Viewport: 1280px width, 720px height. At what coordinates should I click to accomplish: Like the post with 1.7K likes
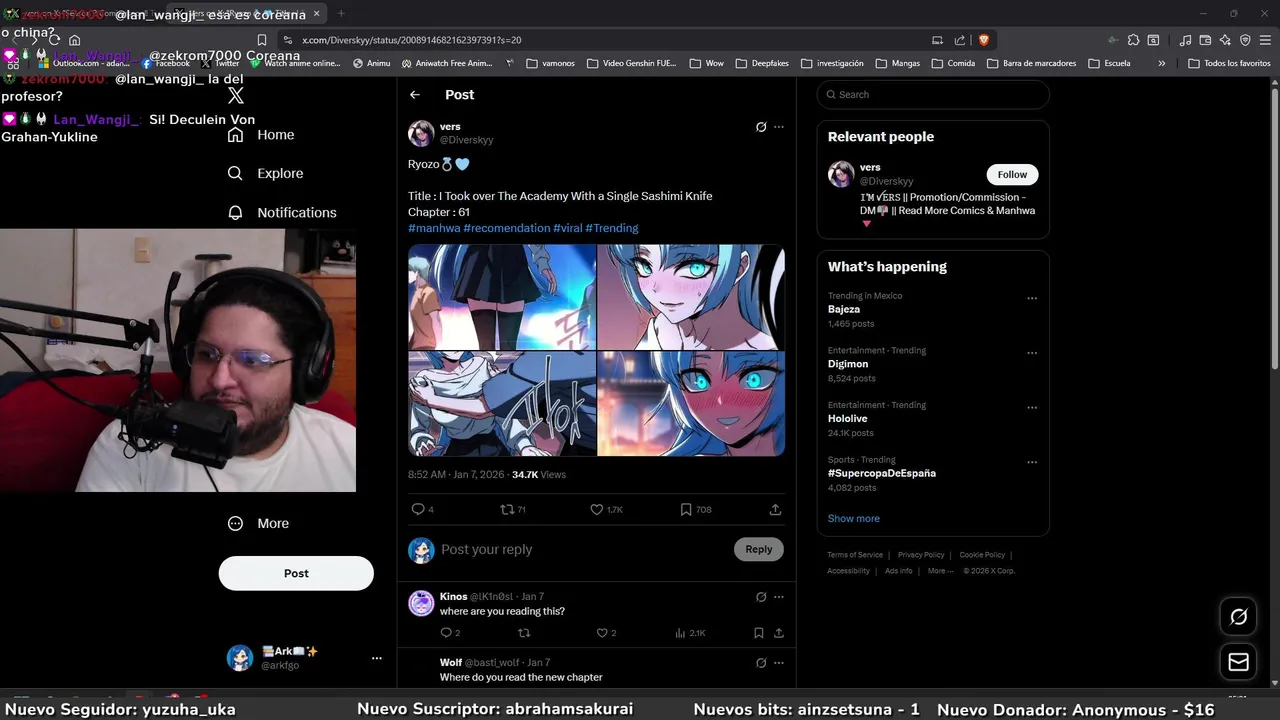597,509
